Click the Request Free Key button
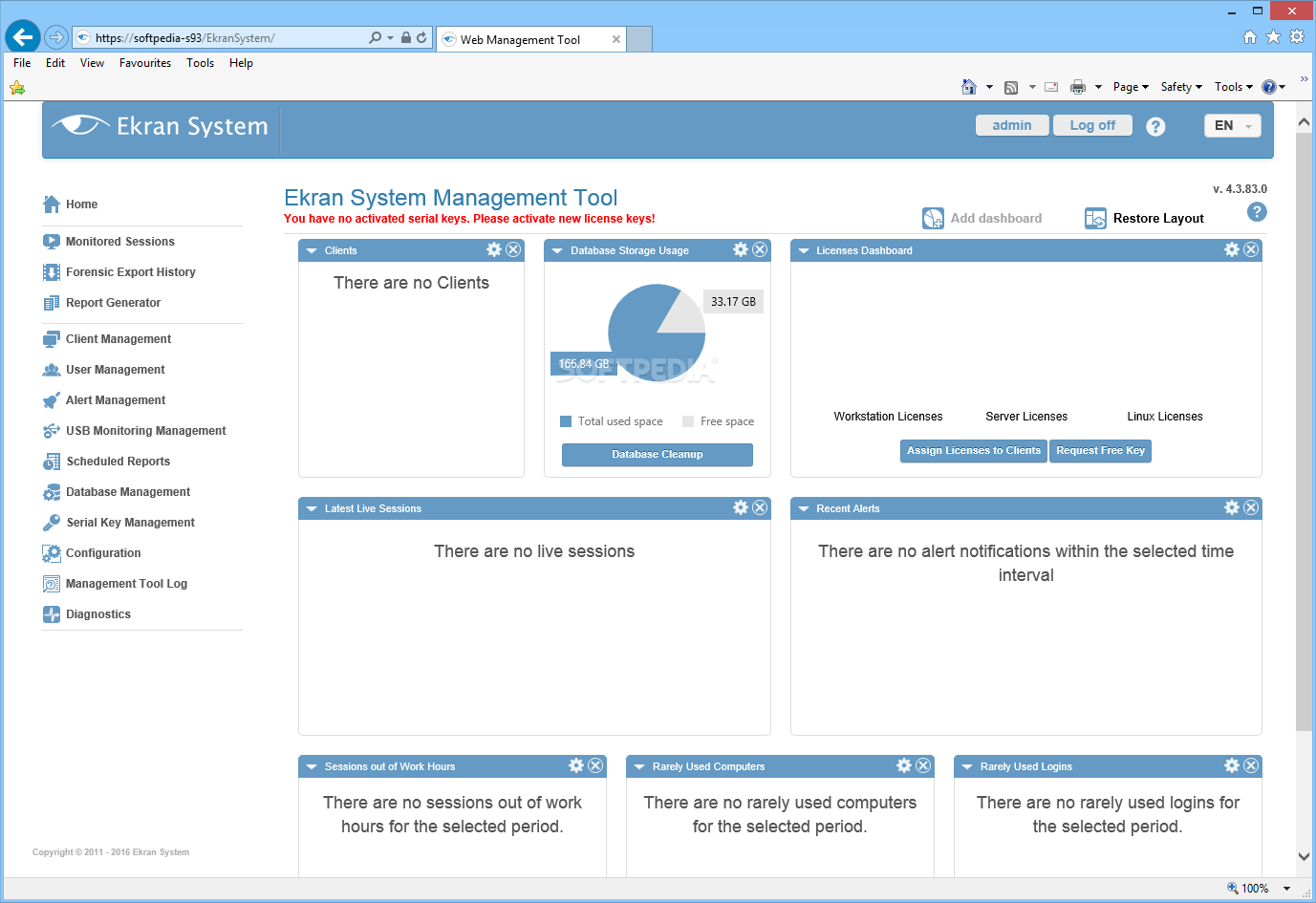1316x903 pixels. [1100, 451]
